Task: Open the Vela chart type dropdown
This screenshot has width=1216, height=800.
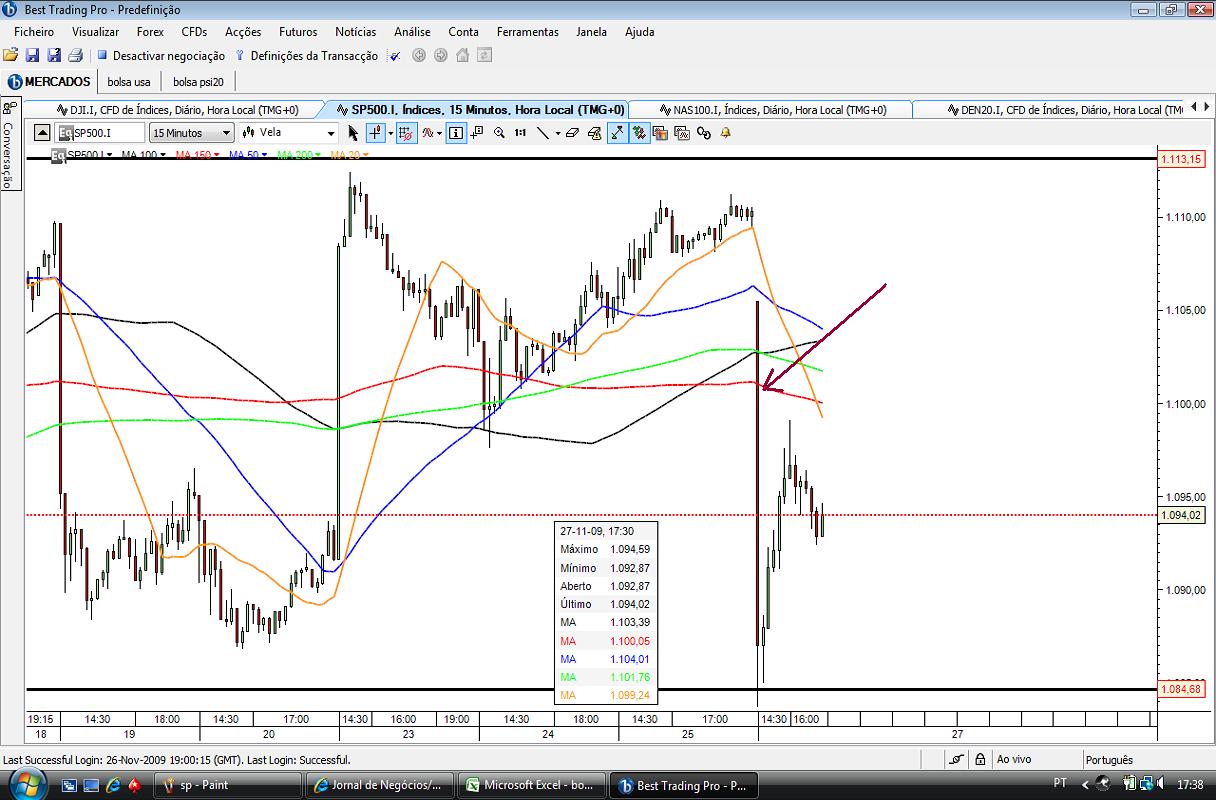Action: coord(287,132)
